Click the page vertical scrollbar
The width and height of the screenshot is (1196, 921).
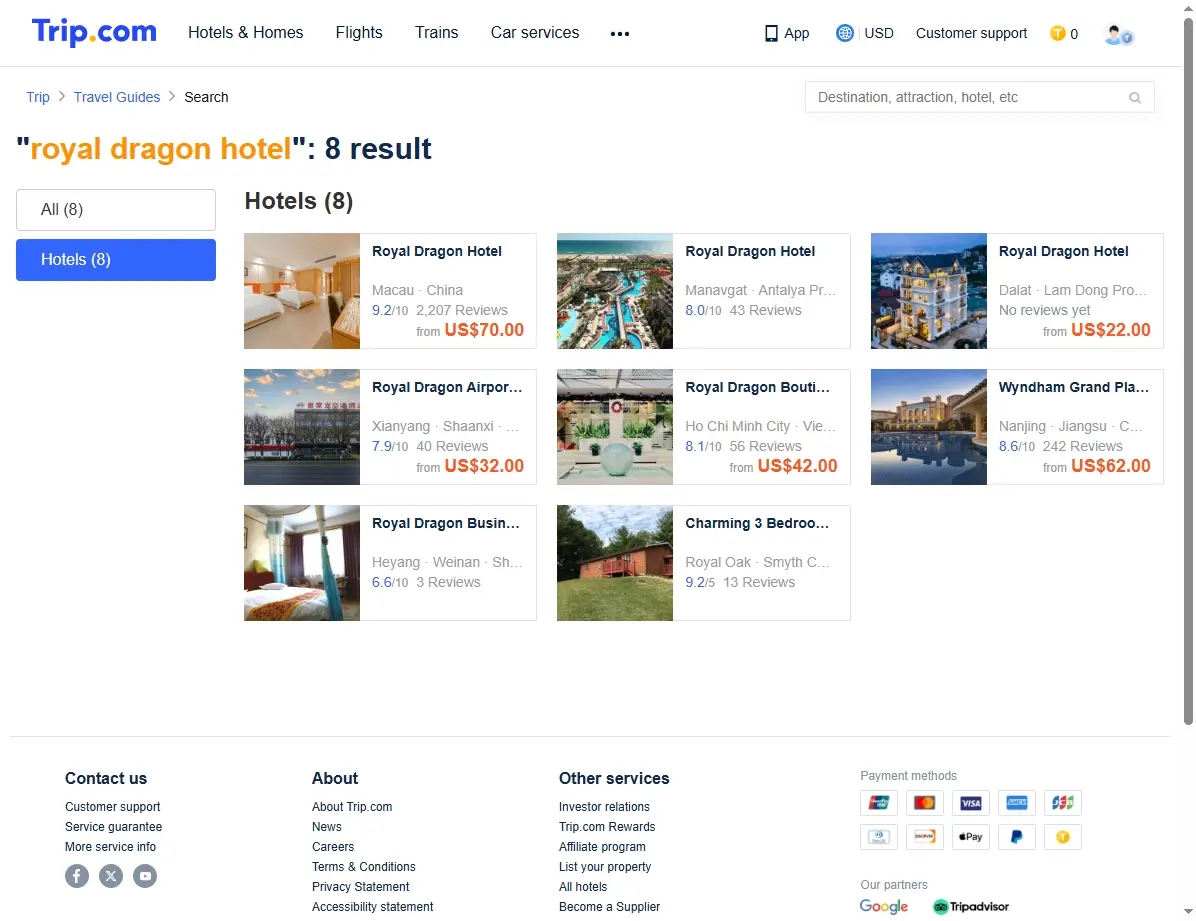pos(1188,370)
